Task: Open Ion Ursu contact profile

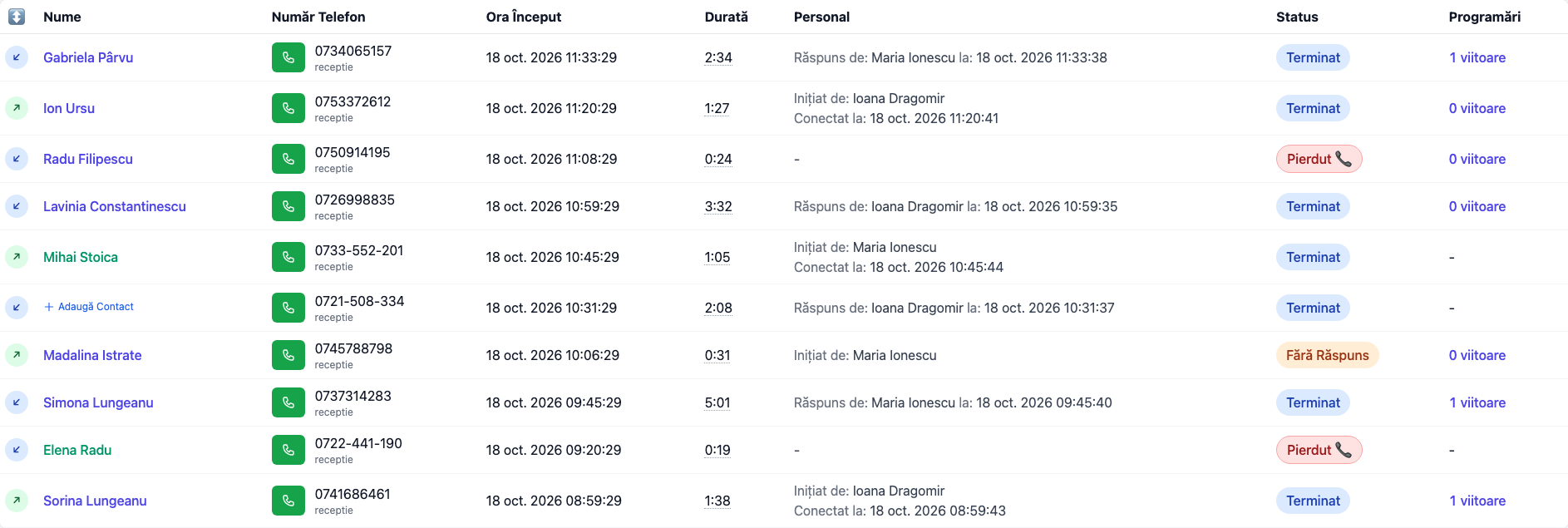Action: point(69,108)
